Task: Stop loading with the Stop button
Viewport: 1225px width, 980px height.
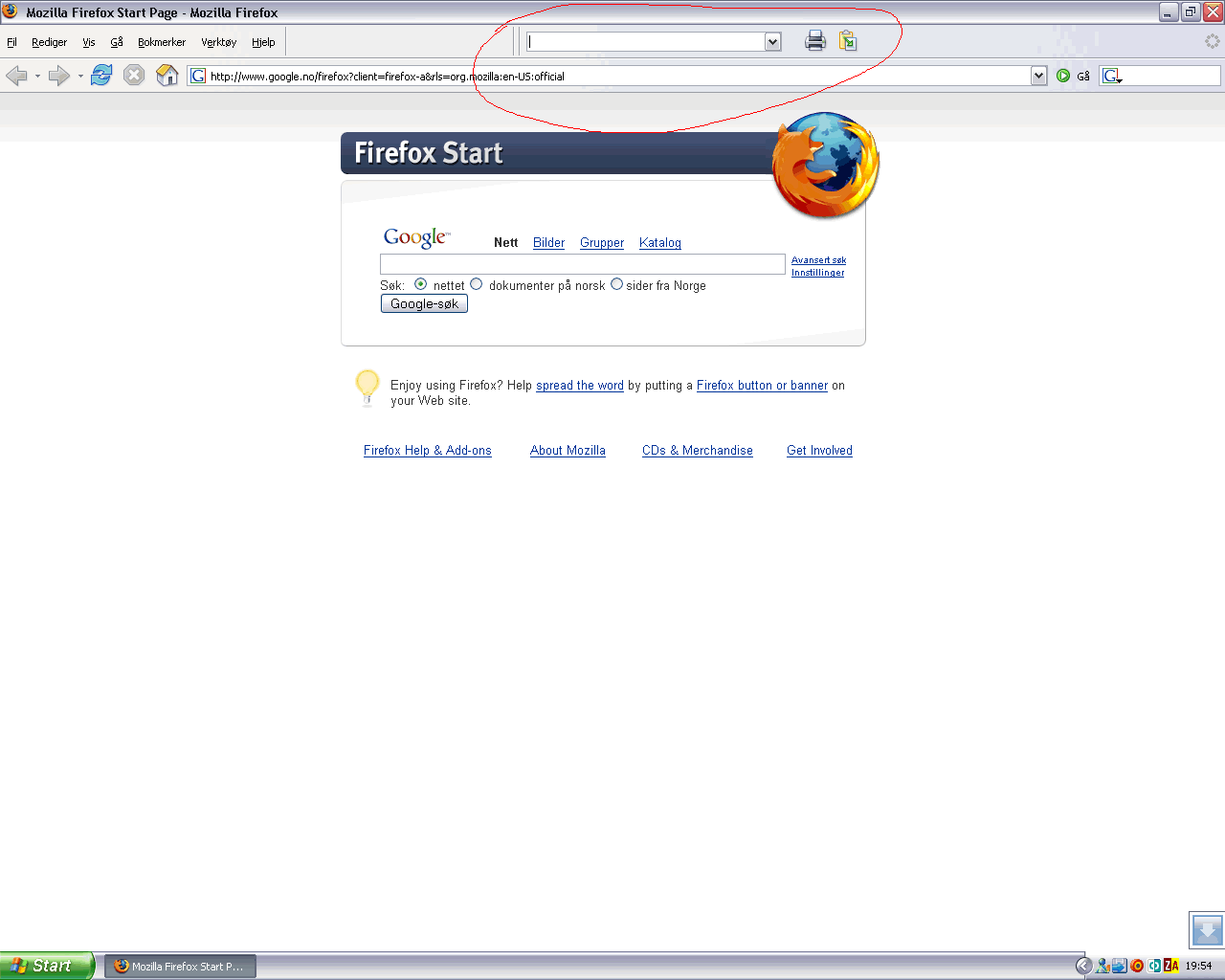Action: (x=134, y=76)
